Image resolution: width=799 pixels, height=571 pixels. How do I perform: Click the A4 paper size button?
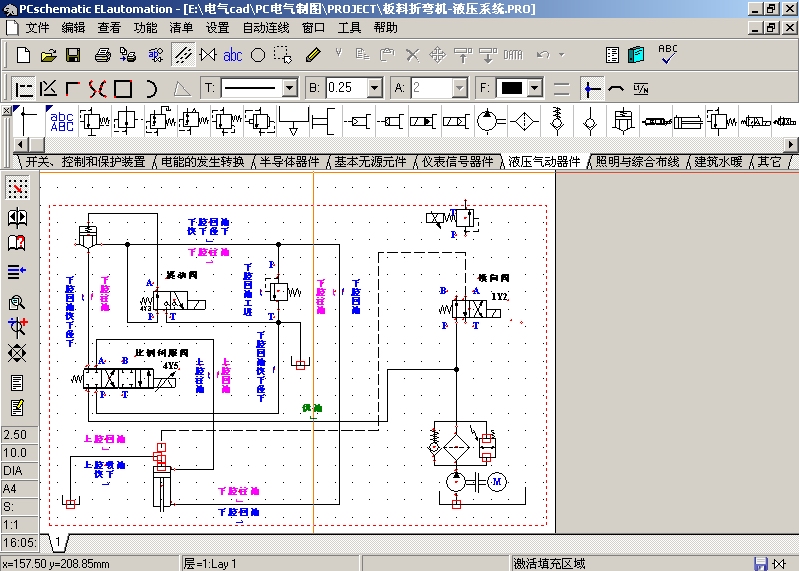coord(20,489)
